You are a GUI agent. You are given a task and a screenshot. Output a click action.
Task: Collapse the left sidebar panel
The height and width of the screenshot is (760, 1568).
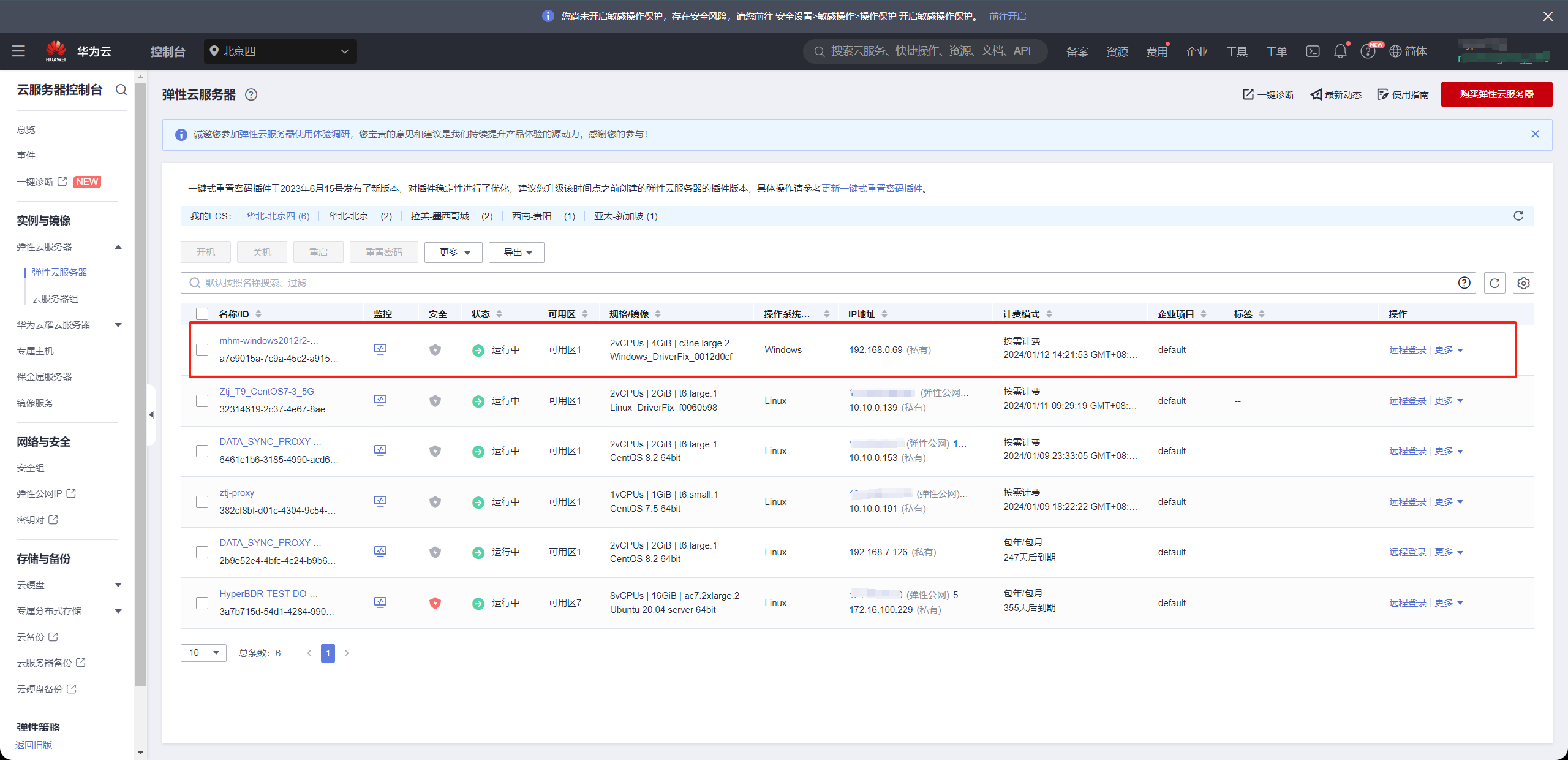[151, 415]
